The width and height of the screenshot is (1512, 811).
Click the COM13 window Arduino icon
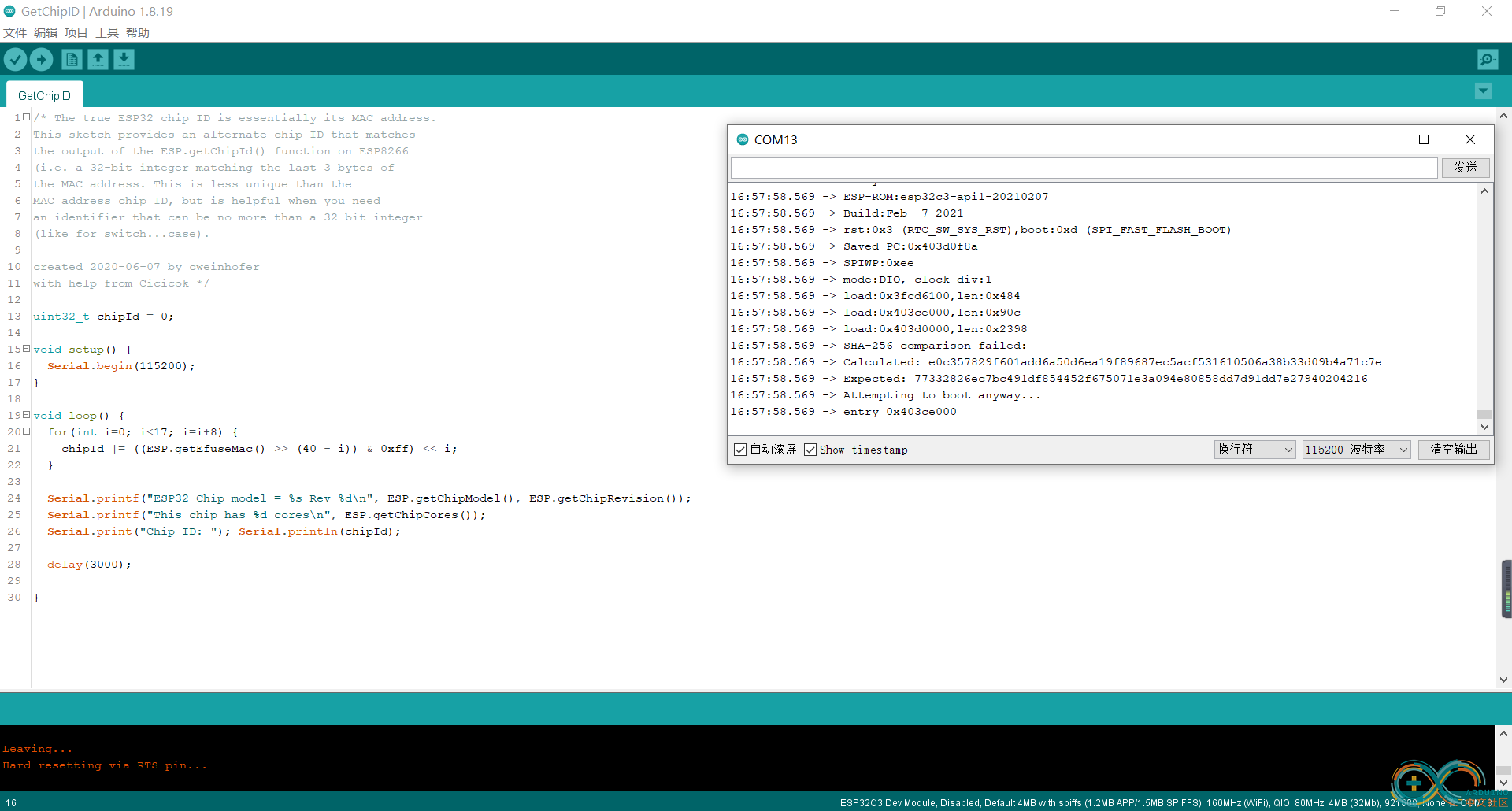(x=742, y=139)
